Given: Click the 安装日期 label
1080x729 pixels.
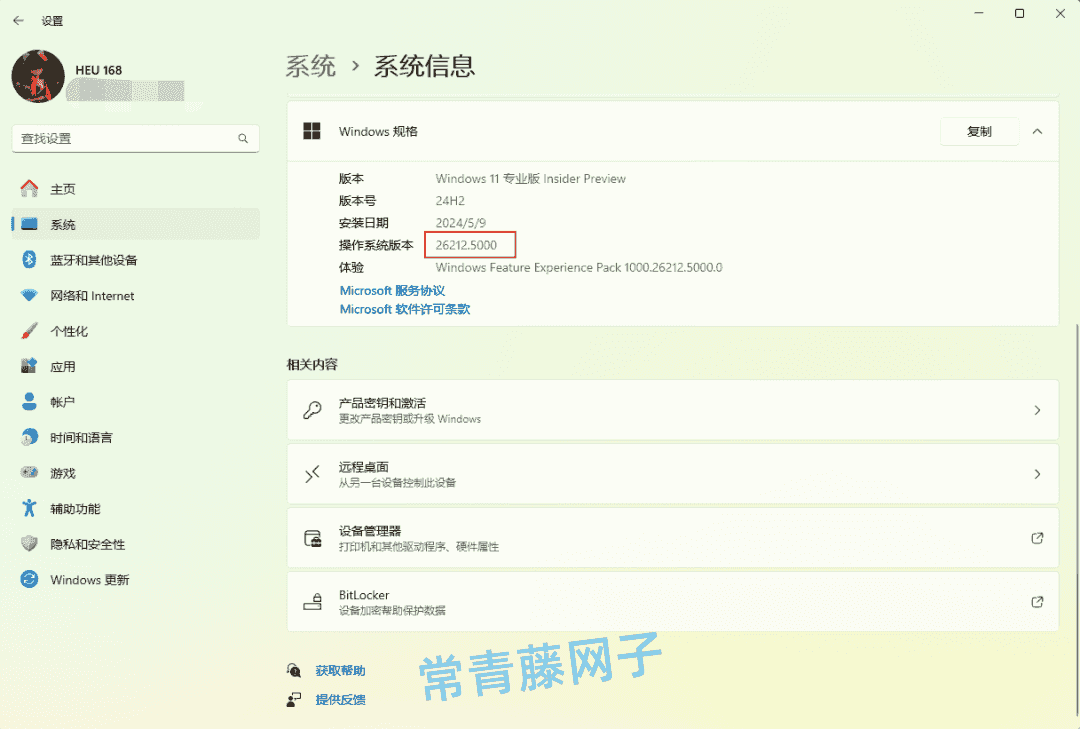Looking at the screenshot, I should (364, 223).
